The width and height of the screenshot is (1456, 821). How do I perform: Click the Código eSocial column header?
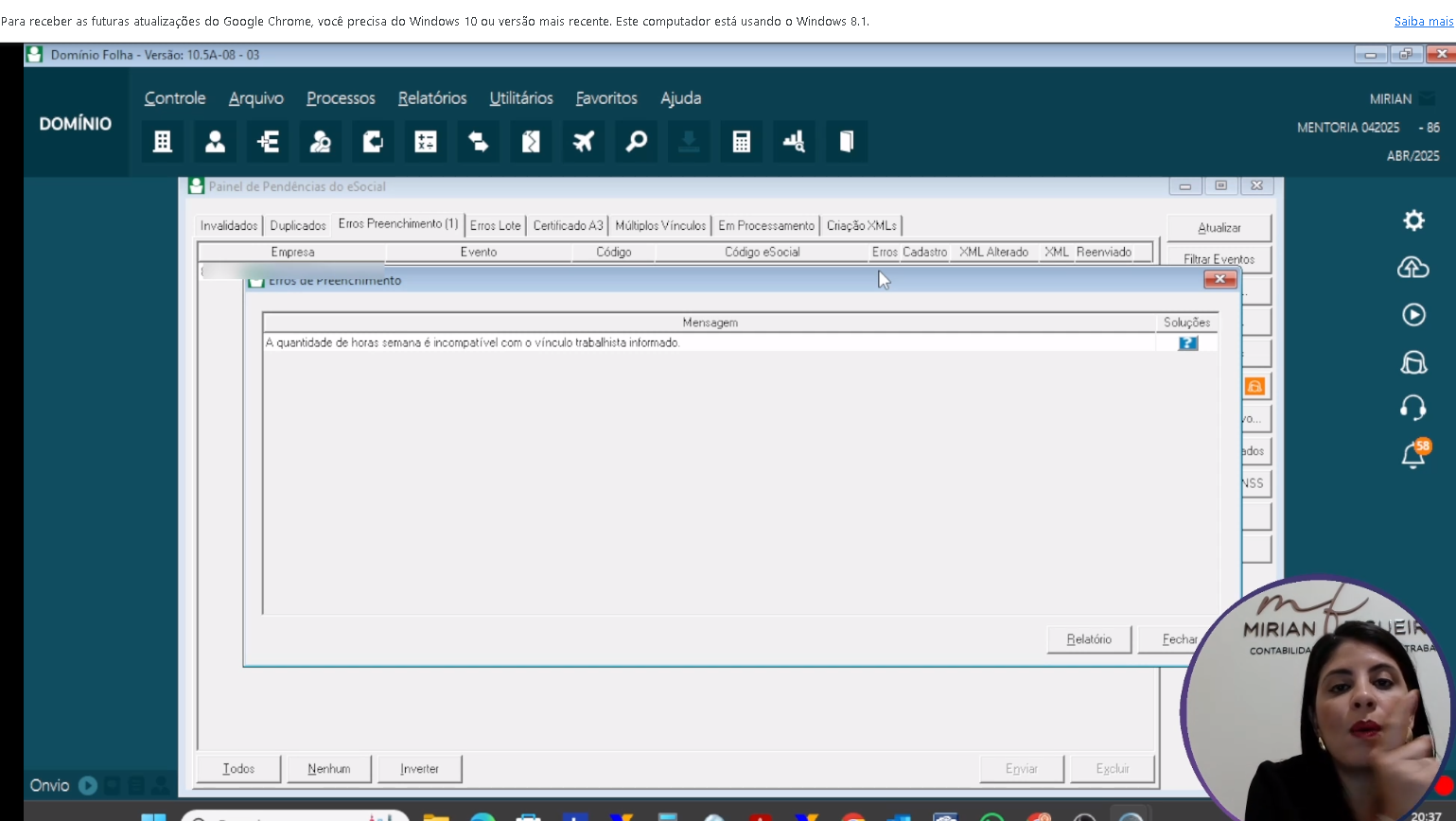coord(763,253)
